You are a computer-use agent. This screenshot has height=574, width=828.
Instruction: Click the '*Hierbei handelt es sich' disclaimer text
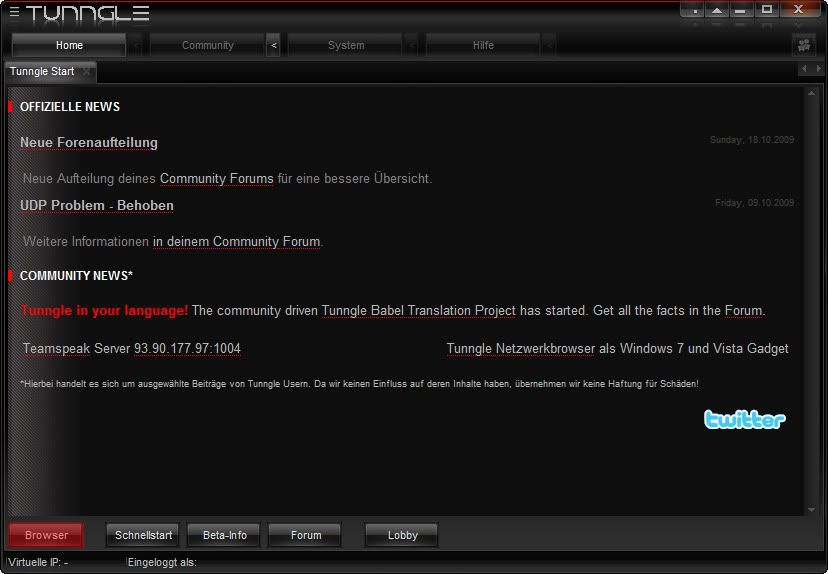359,384
